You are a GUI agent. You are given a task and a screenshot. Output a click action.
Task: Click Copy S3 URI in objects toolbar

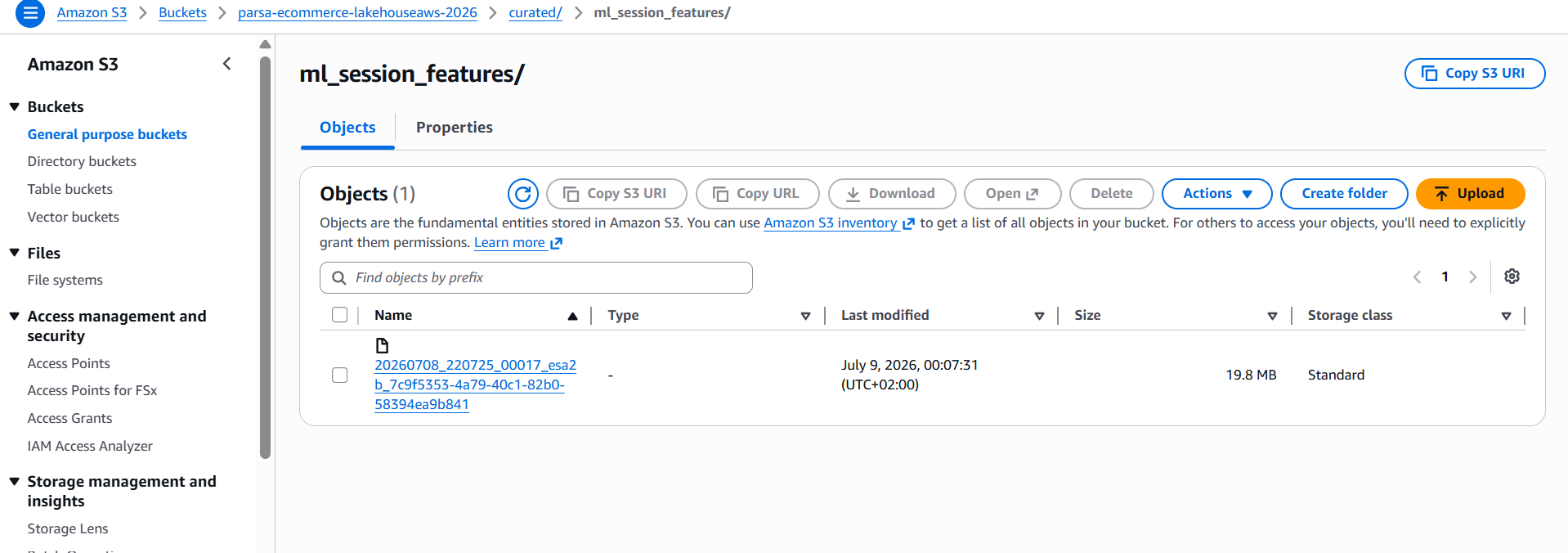[616, 194]
